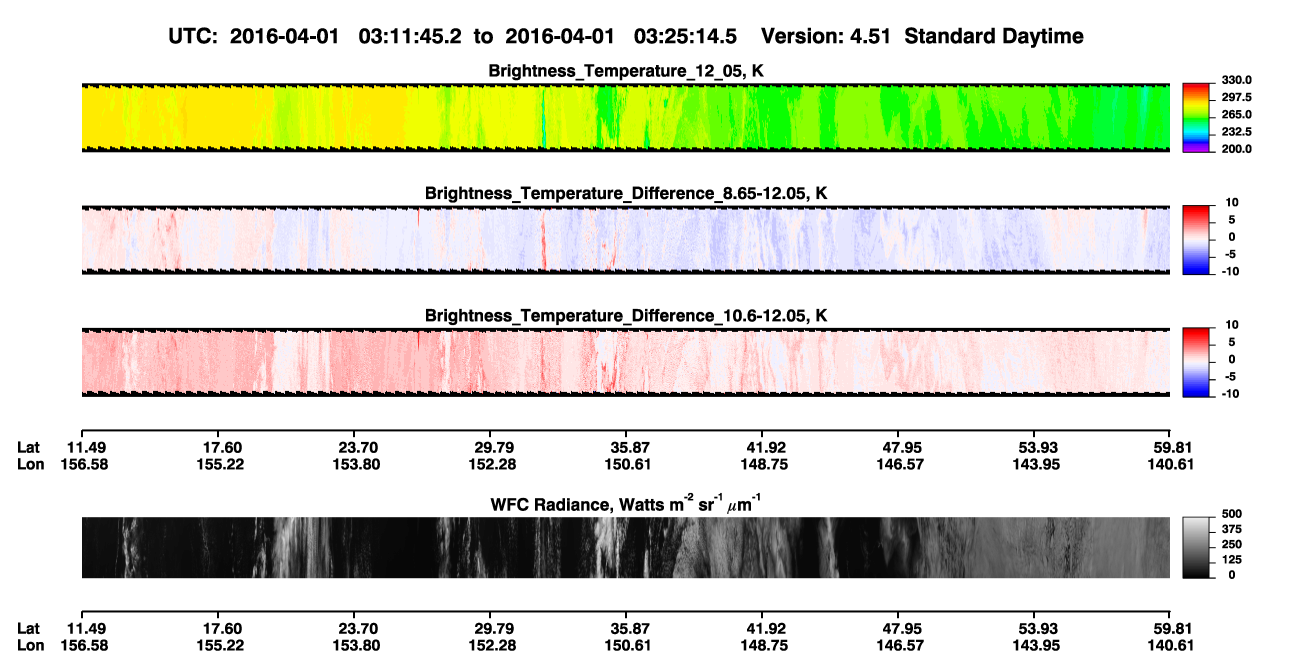The height and width of the screenshot is (667, 1300).
Task: Click the Brightness_Temperature_Difference_8.65-12.05 title
Action: click(626, 193)
